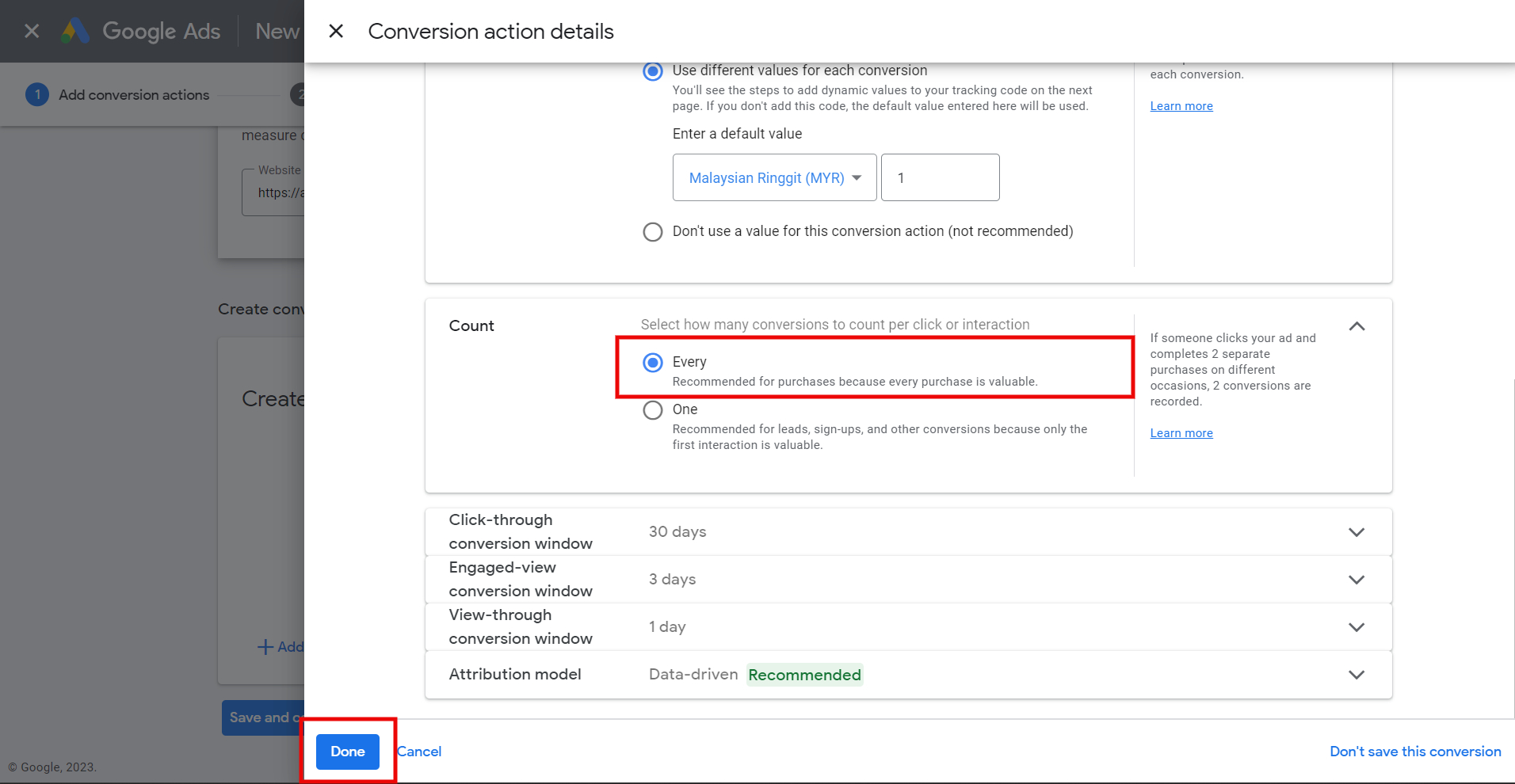This screenshot has height=784, width=1515.
Task: Open Learn more link in Count section
Action: 1181,433
